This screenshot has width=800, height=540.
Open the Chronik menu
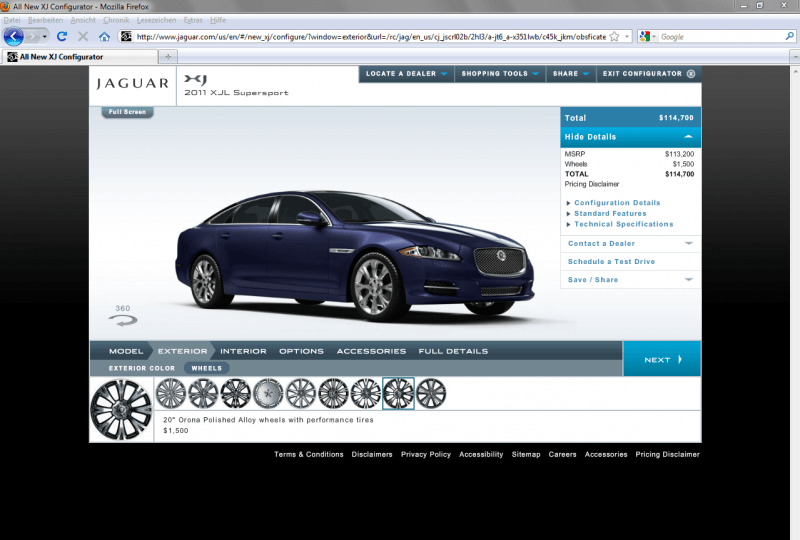click(116, 20)
